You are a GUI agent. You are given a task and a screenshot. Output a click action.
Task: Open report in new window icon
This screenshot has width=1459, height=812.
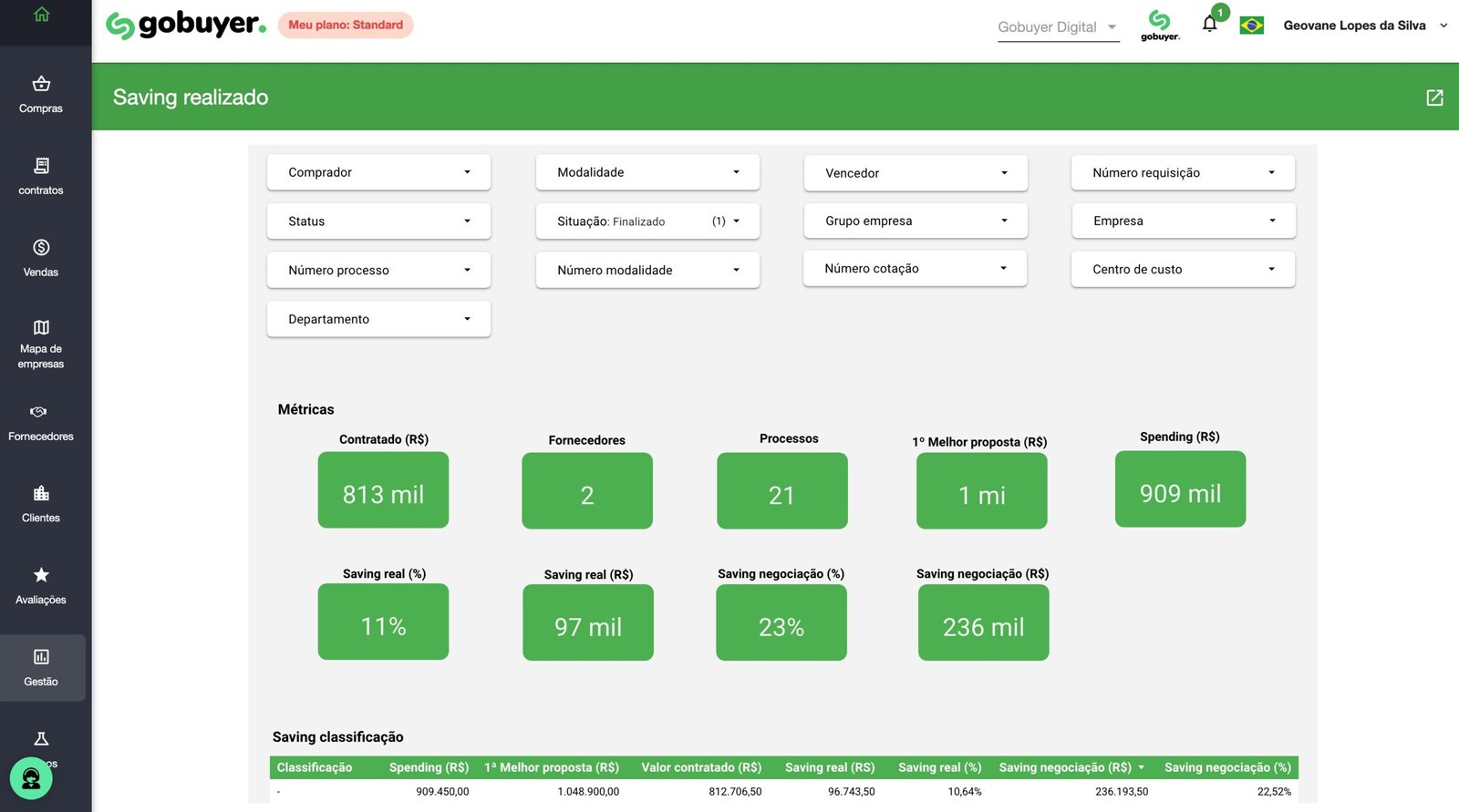tap(1434, 98)
